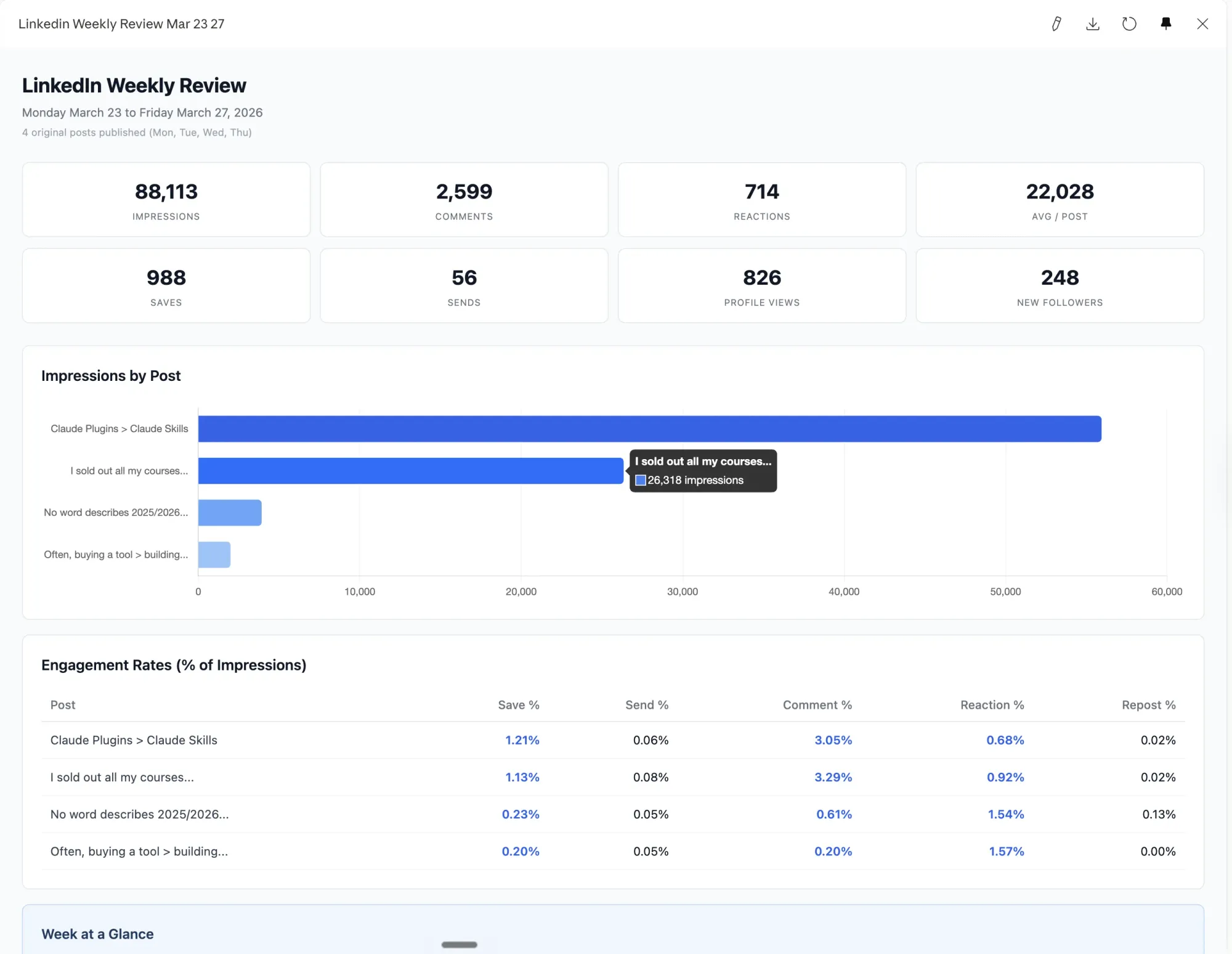Click the 60,000 axis label
The height and width of the screenshot is (954, 1232).
click(x=1167, y=592)
